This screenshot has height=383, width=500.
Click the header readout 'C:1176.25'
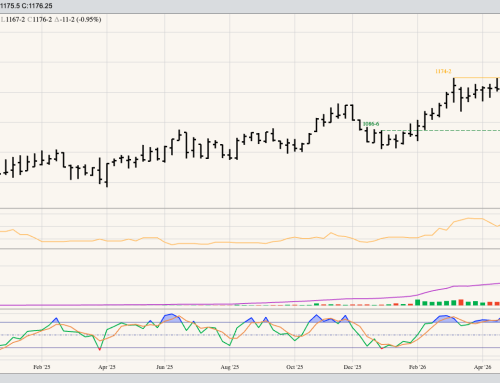pos(37,6)
